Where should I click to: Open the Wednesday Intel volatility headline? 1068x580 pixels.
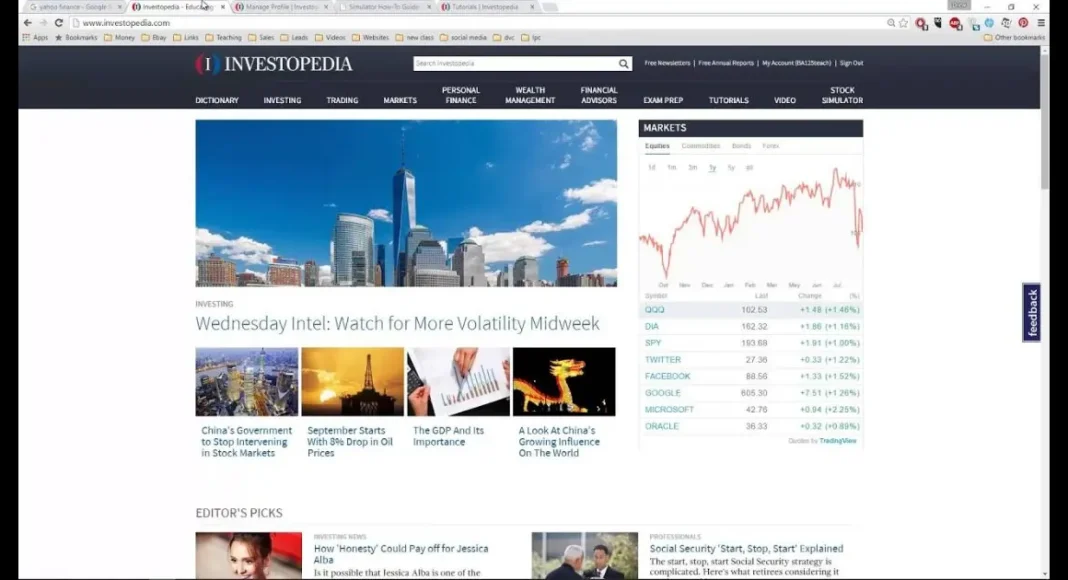[x=397, y=323]
